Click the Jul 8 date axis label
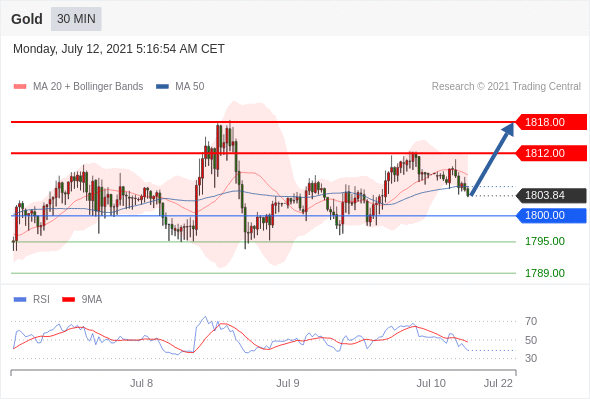Screen dimensions: 590x400 click(141, 383)
